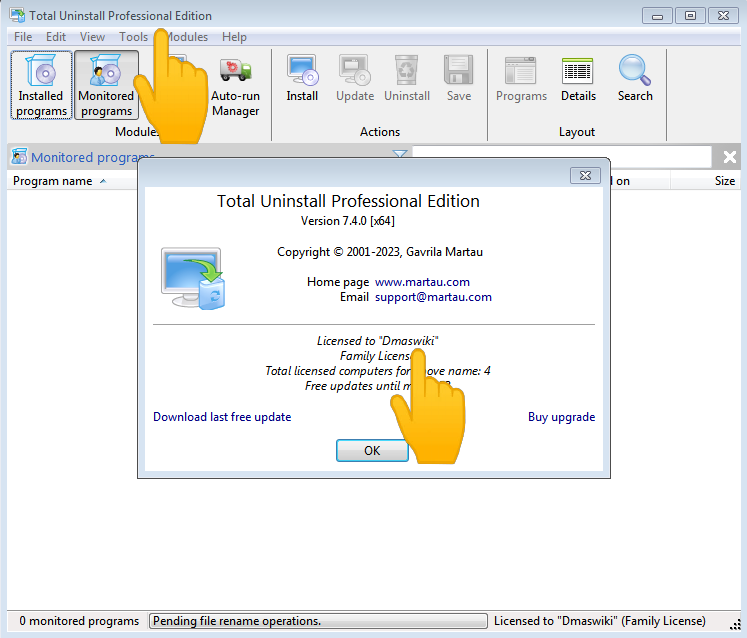Viewport: 747px width, 638px height.
Task: Click the status bar license text
Action: coord(599,621)
